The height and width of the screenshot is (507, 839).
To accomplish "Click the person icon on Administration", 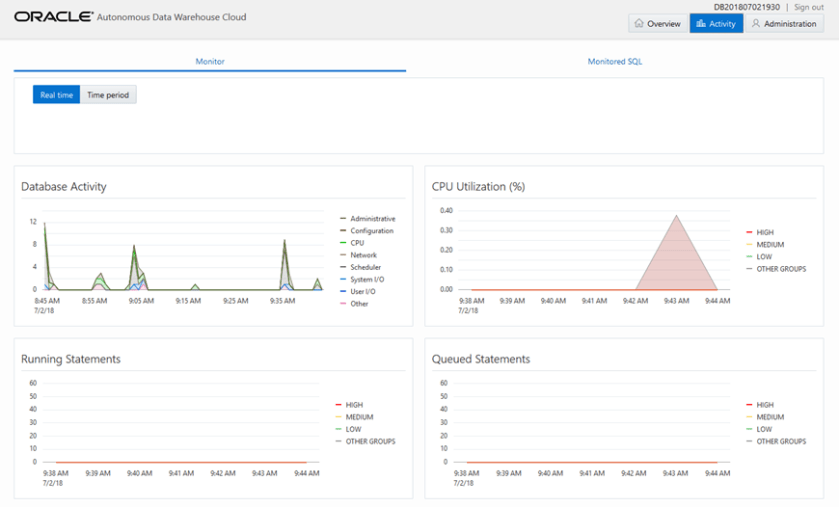I will 756,23.
